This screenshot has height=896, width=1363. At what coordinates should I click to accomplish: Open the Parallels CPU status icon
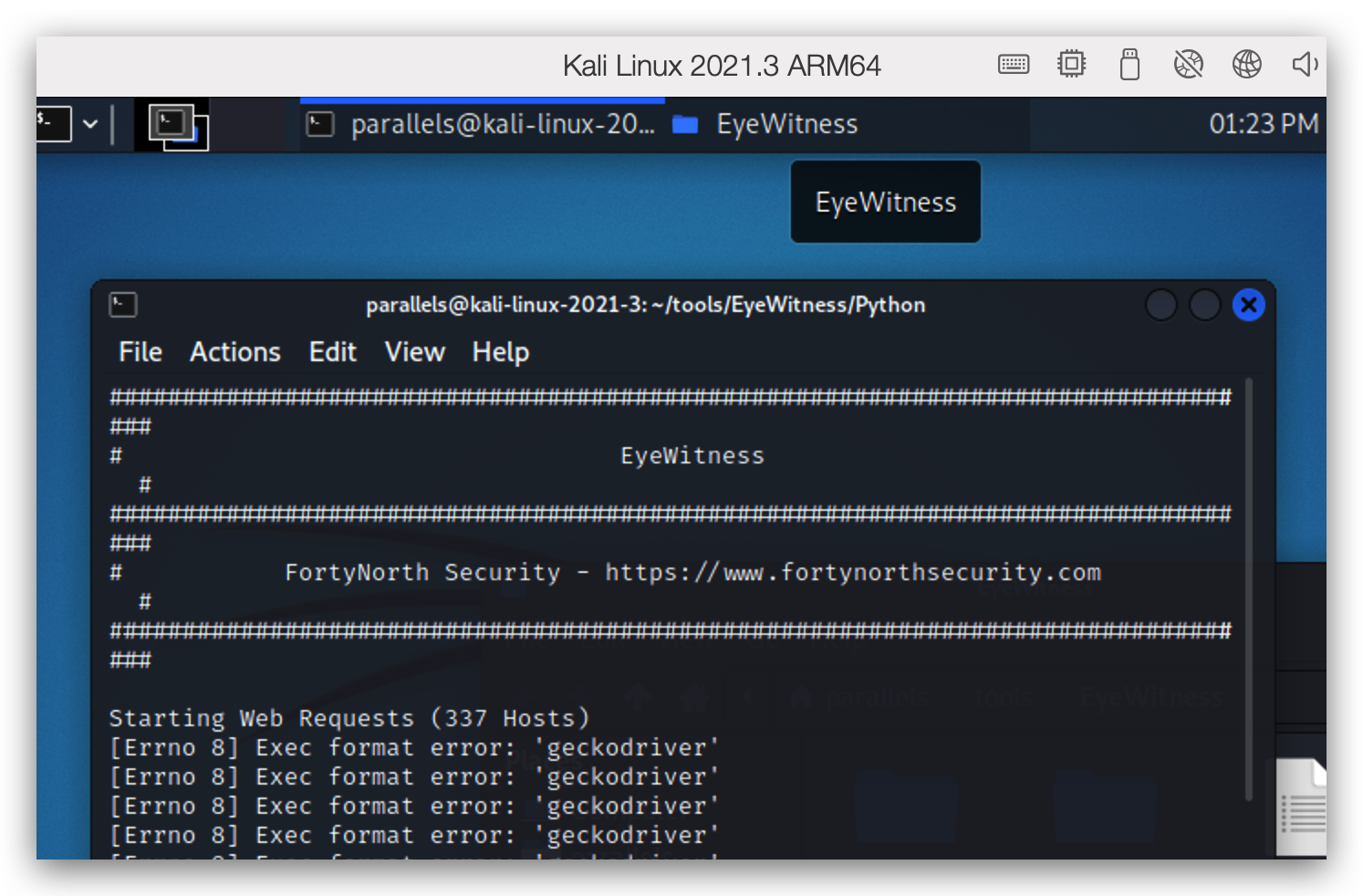click(1071, 64)
